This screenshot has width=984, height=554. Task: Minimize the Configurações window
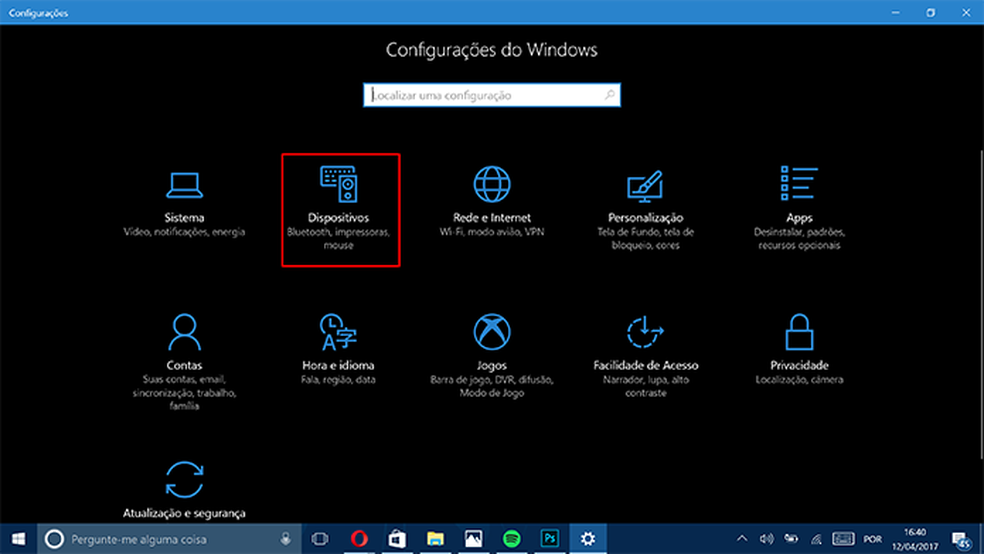coord(896,13)
